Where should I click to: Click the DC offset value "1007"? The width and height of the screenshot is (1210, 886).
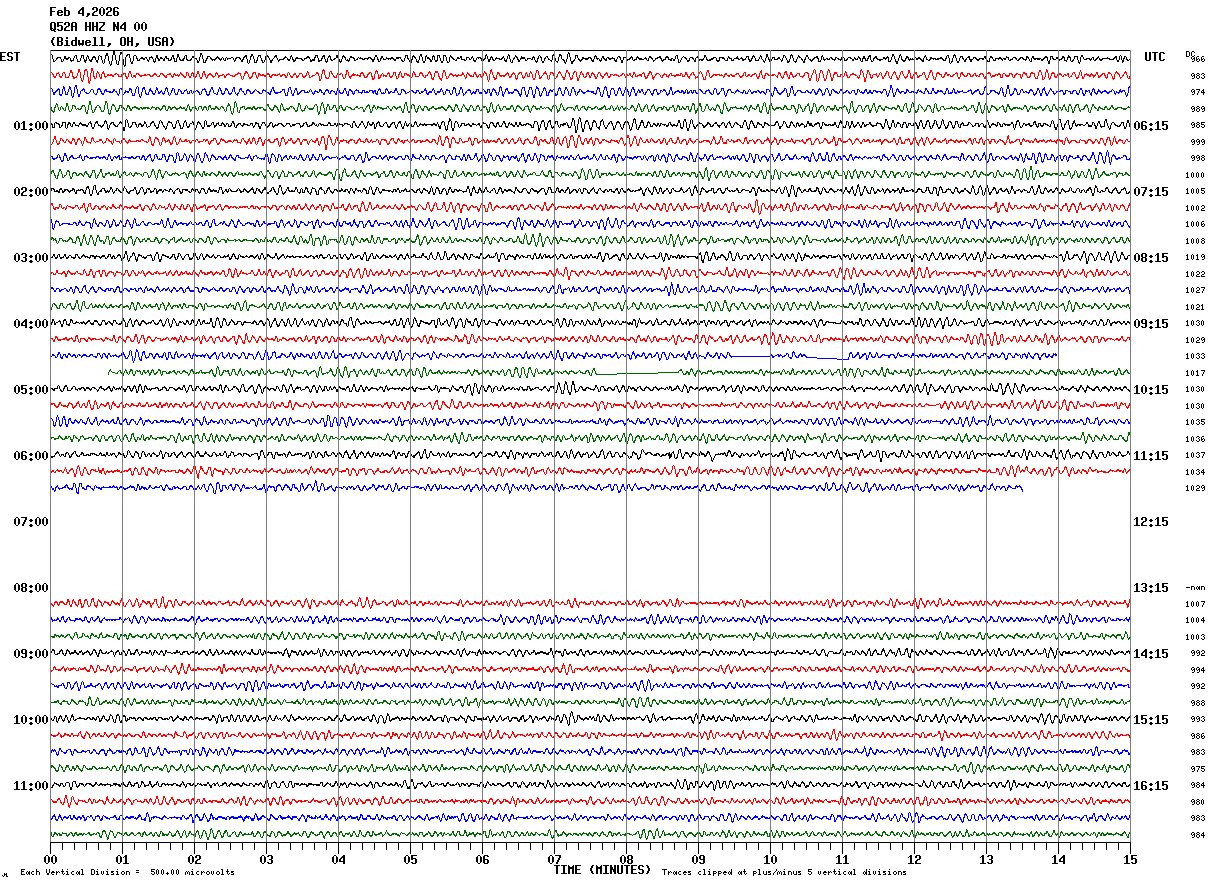pyautogui.click(x=1195, y=604)
